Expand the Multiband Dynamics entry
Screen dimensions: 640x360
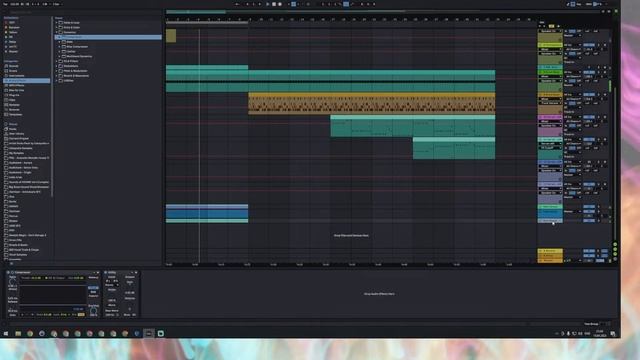[60, 56]
